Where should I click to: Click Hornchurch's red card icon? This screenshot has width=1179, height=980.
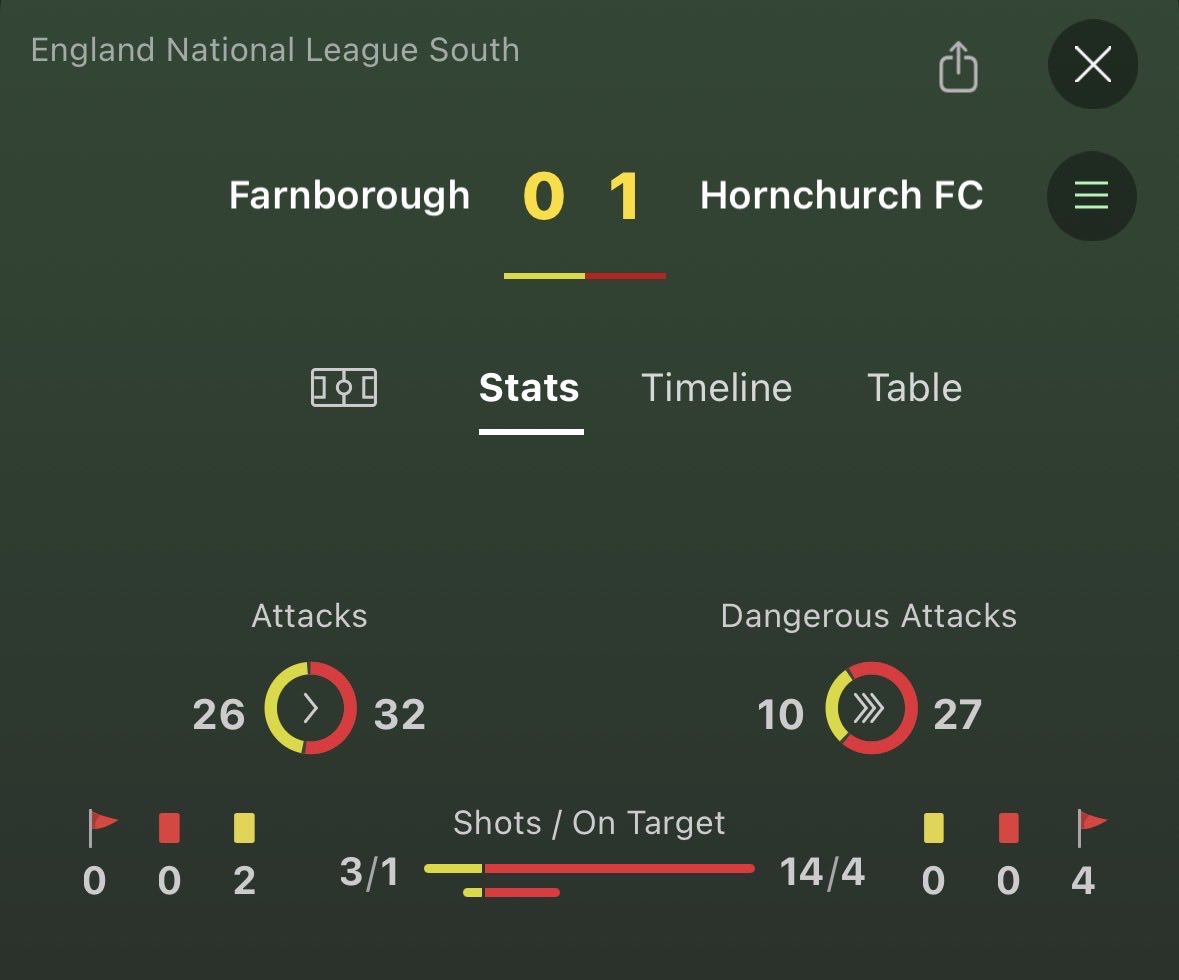pyautogui.click(x=1008, y=828)
